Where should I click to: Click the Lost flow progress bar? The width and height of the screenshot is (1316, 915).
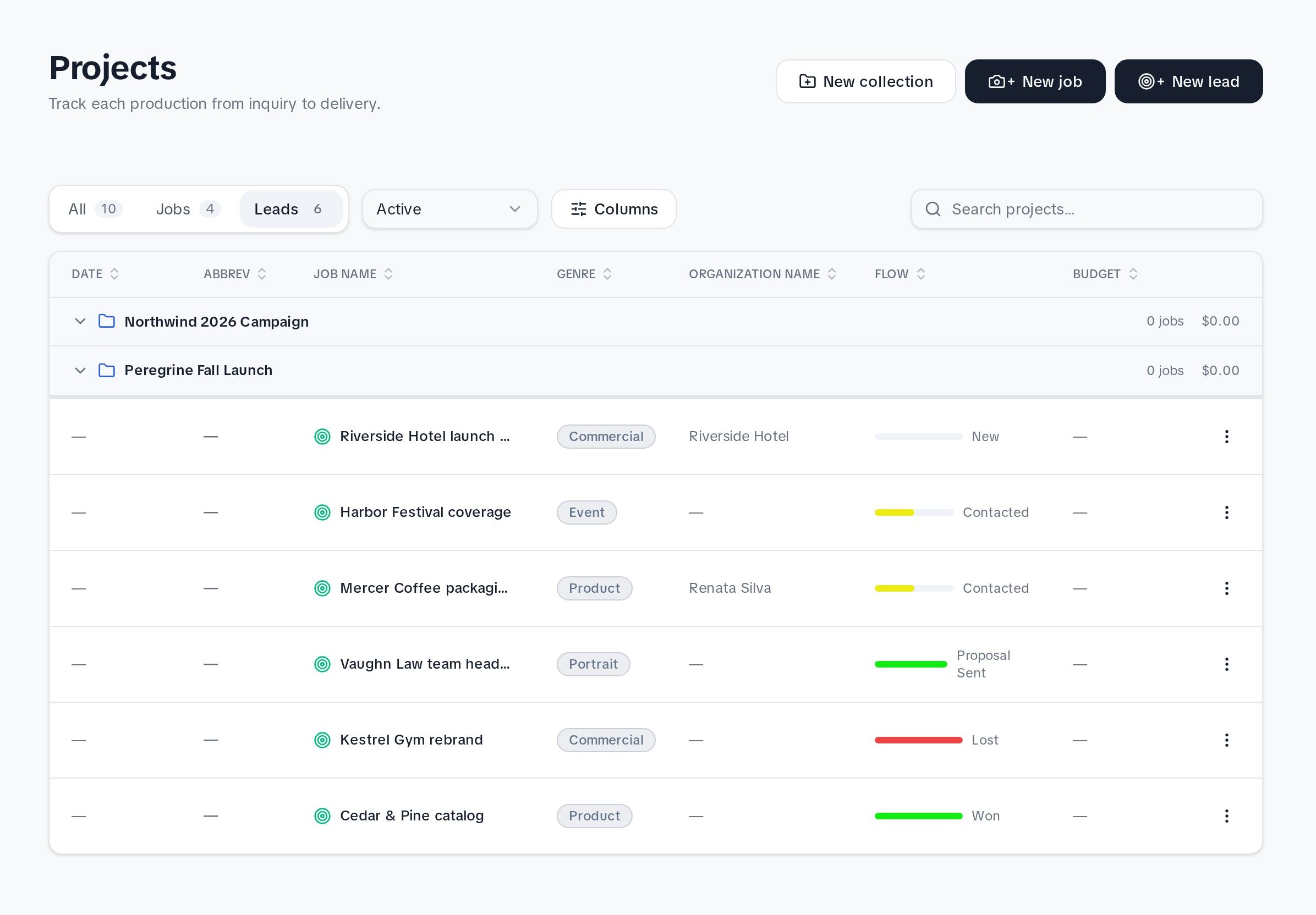[918, 740]
